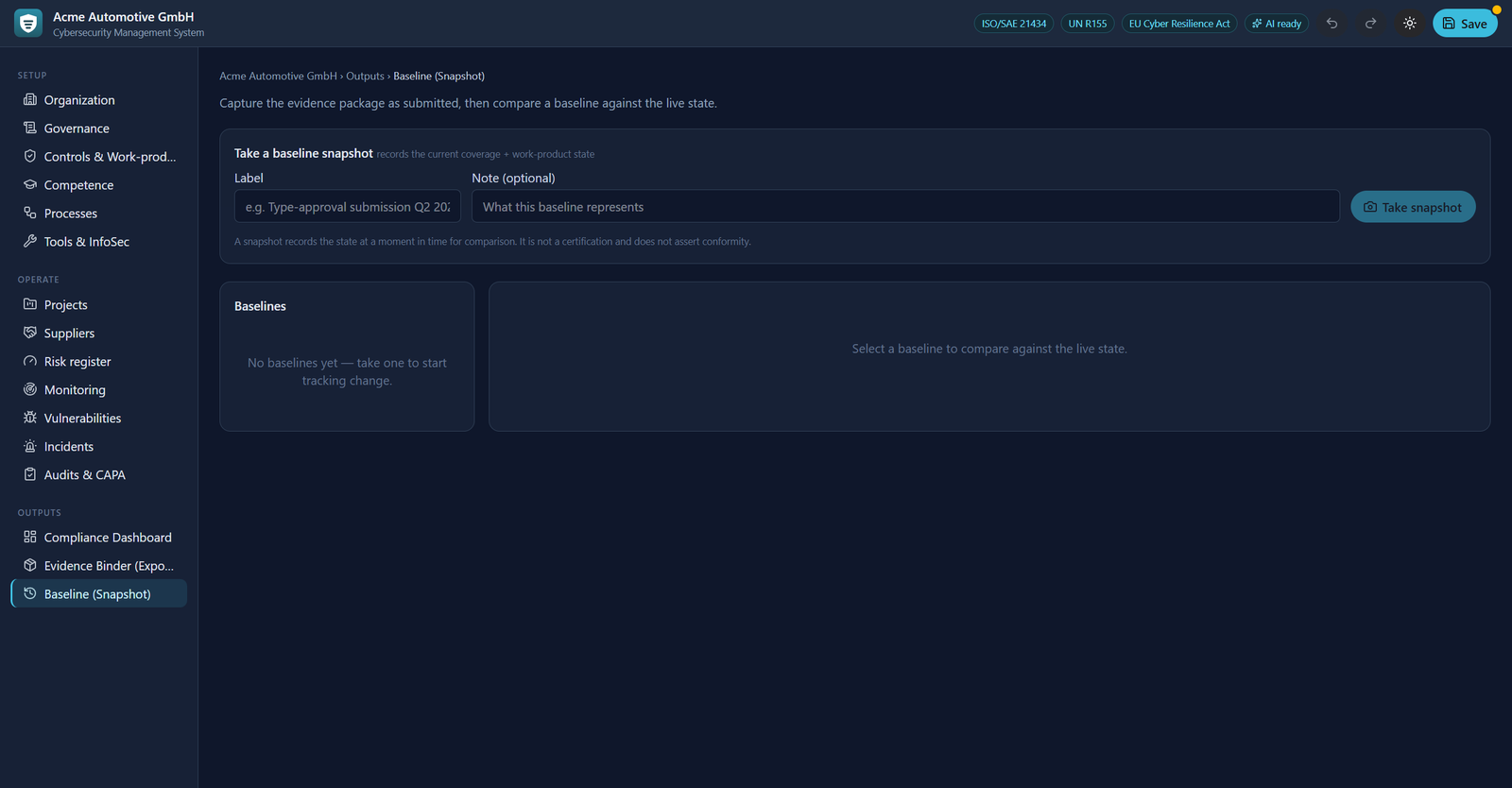
Task: Open Processes via its workflow icon
Action: click(30, 213)
